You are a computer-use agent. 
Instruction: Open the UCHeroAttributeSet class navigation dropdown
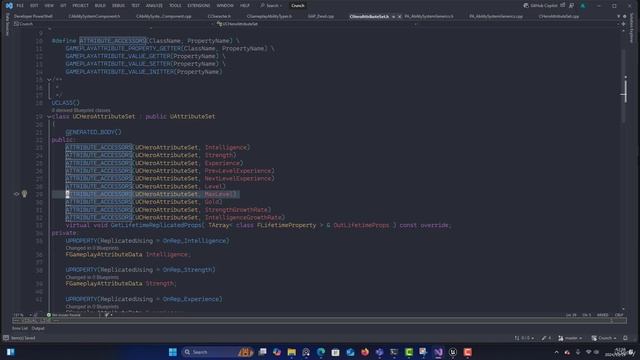click(x=316, y=24)
